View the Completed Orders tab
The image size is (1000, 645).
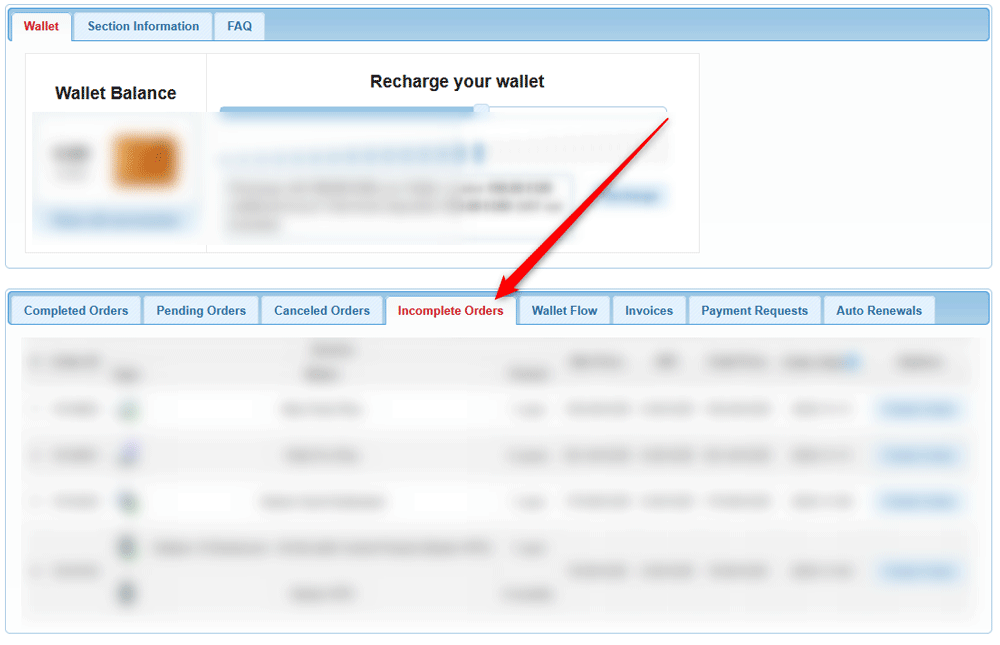pos(74,310)
